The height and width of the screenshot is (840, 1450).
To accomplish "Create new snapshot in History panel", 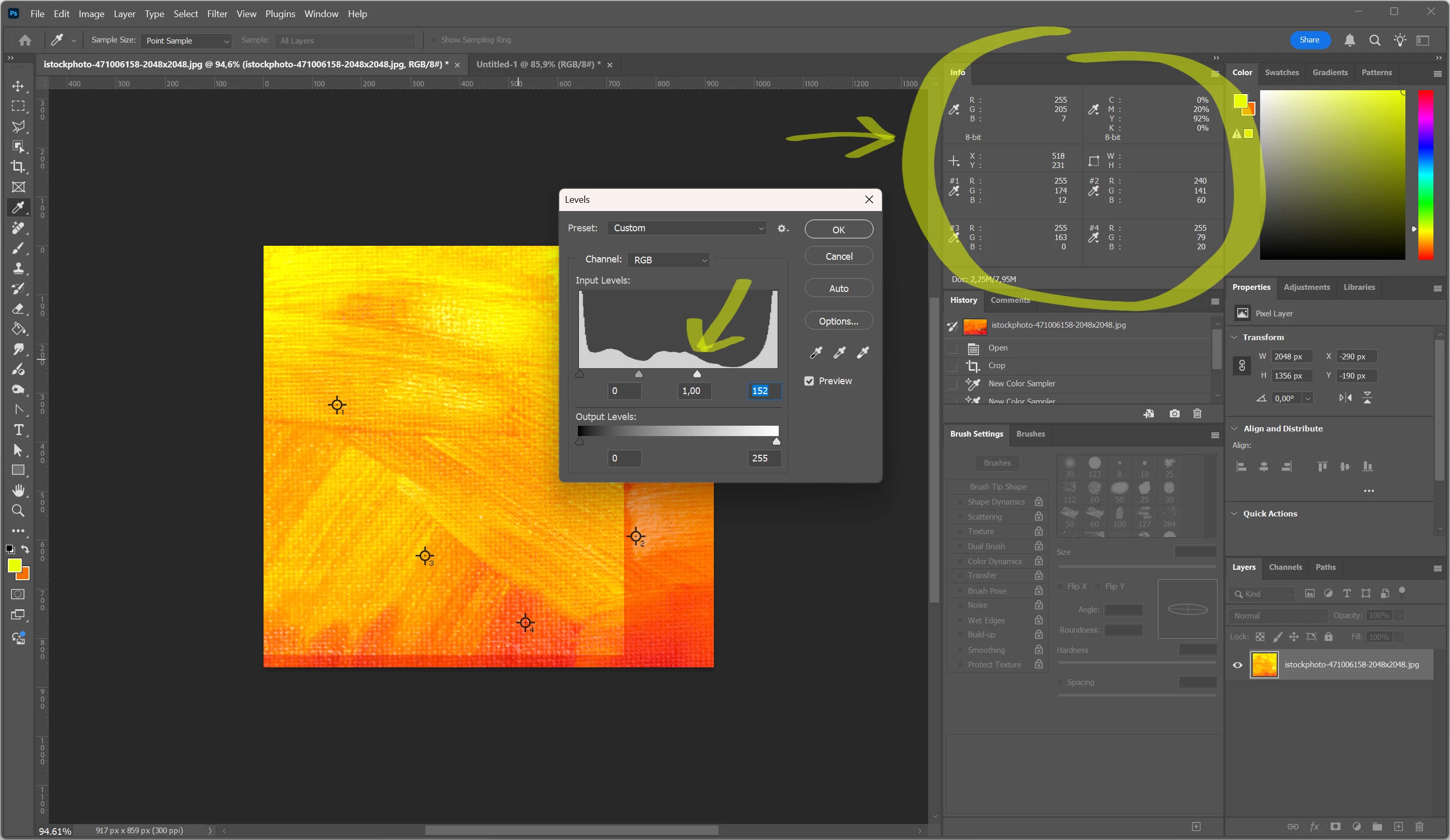I will pos(1174,413).
